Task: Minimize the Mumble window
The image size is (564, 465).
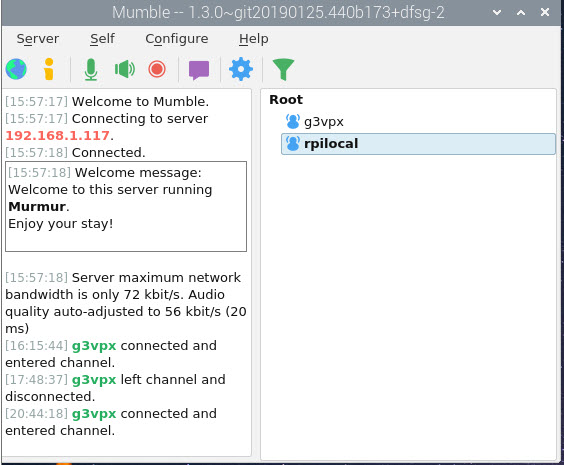Action: [x=497, y=13]
